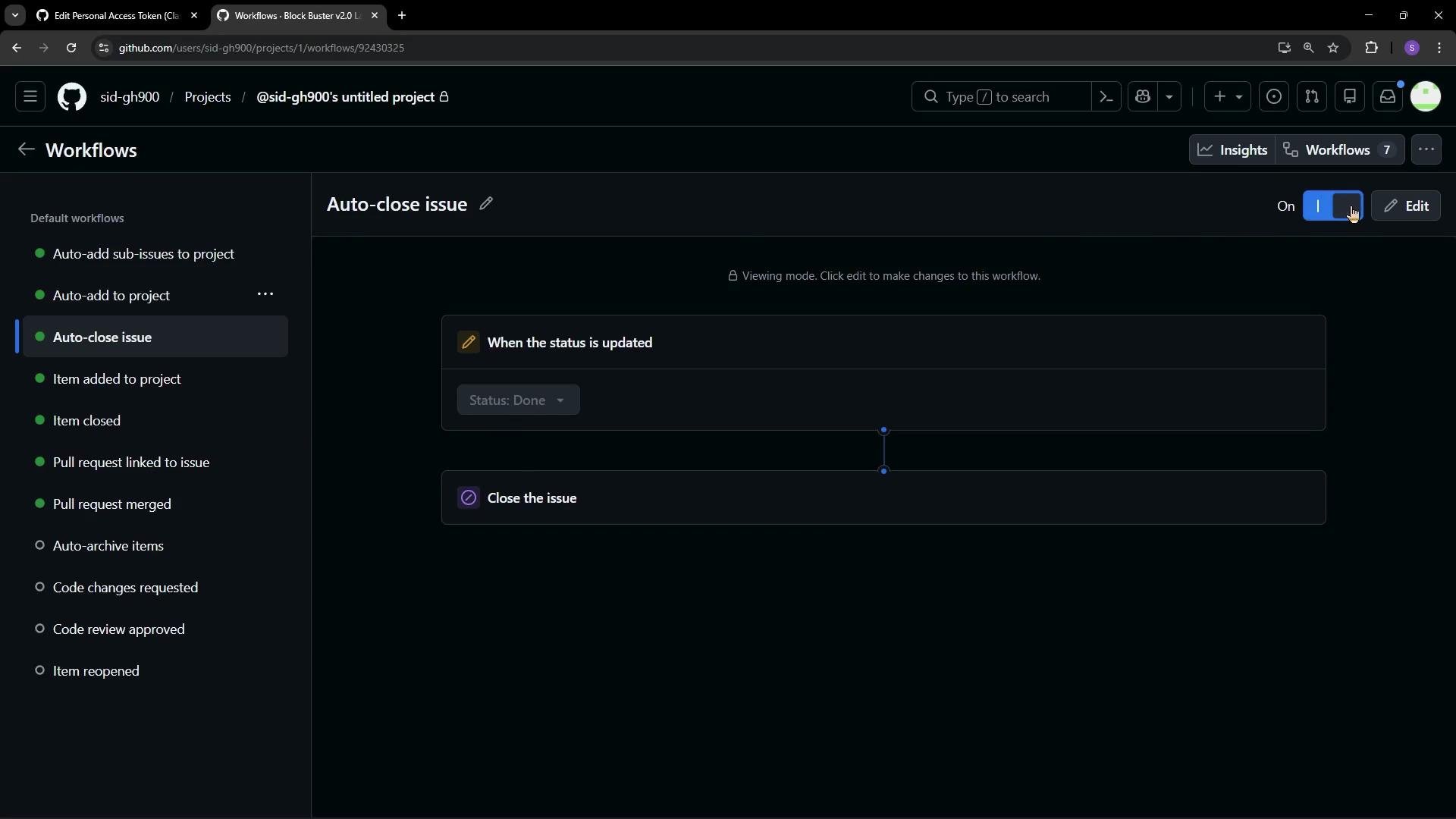Click the back arrow beside Workflows
Screen dimensions: 1456x819
coord(26,149)
